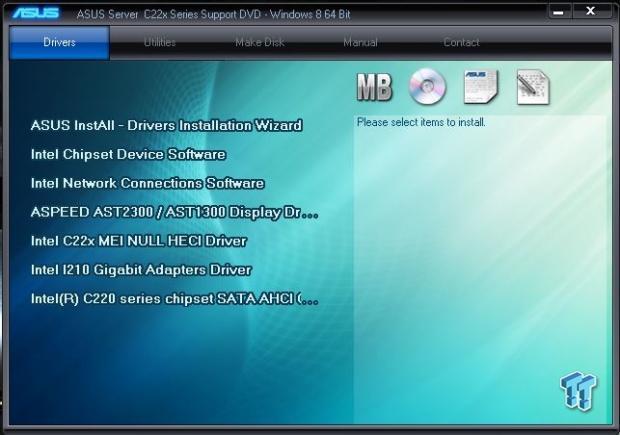Click the disc browse DVD icon
Image resolution: width=620 pixels, height=435 pixels.
(x=427, y=86)
